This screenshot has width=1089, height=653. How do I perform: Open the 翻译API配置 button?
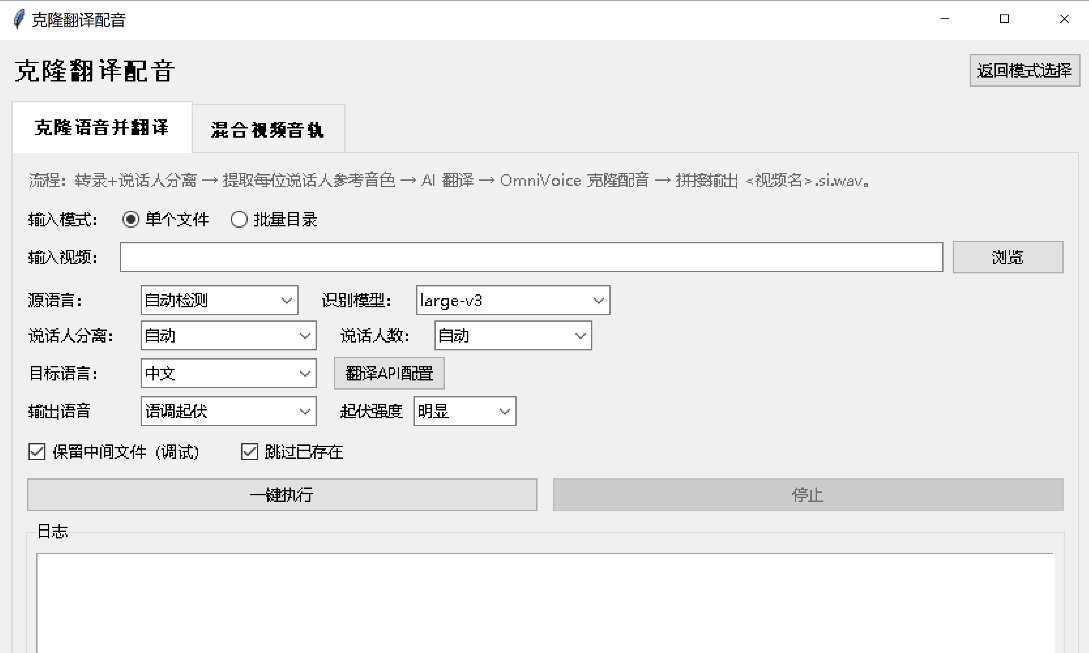pos(389,373)
